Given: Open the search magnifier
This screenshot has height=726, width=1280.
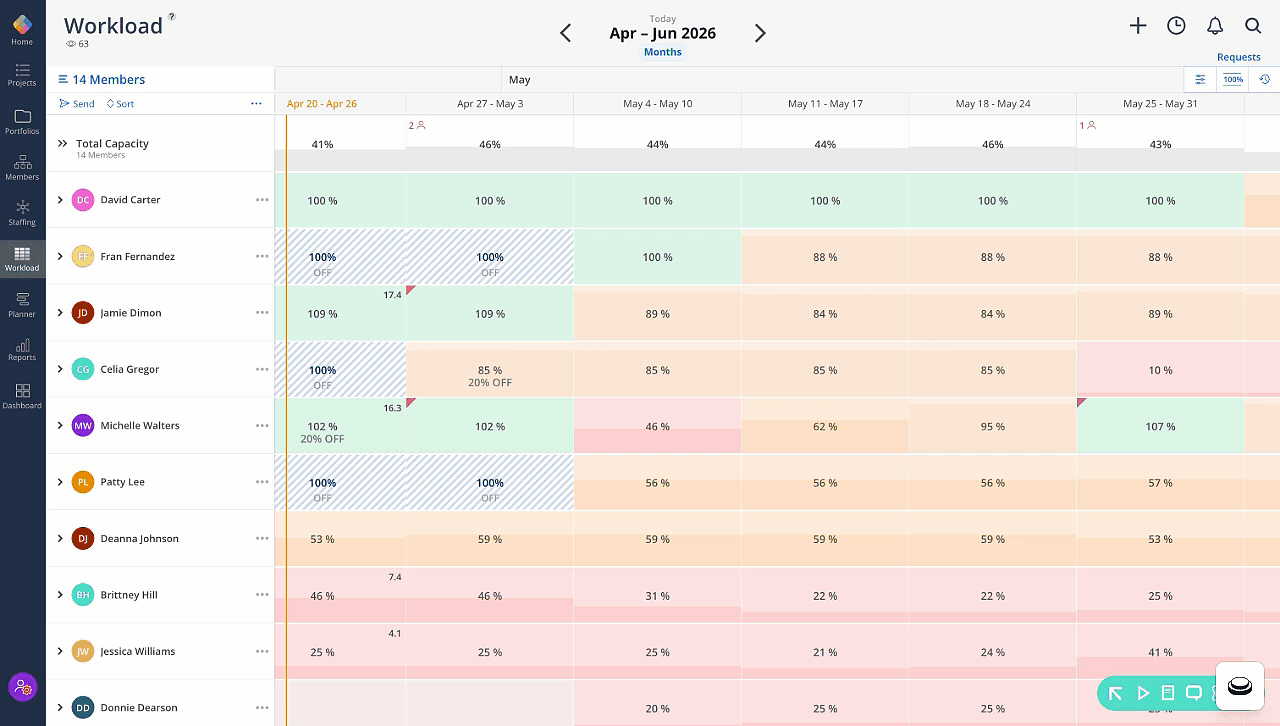Looking at the screenshot, I should (1253, 26).
